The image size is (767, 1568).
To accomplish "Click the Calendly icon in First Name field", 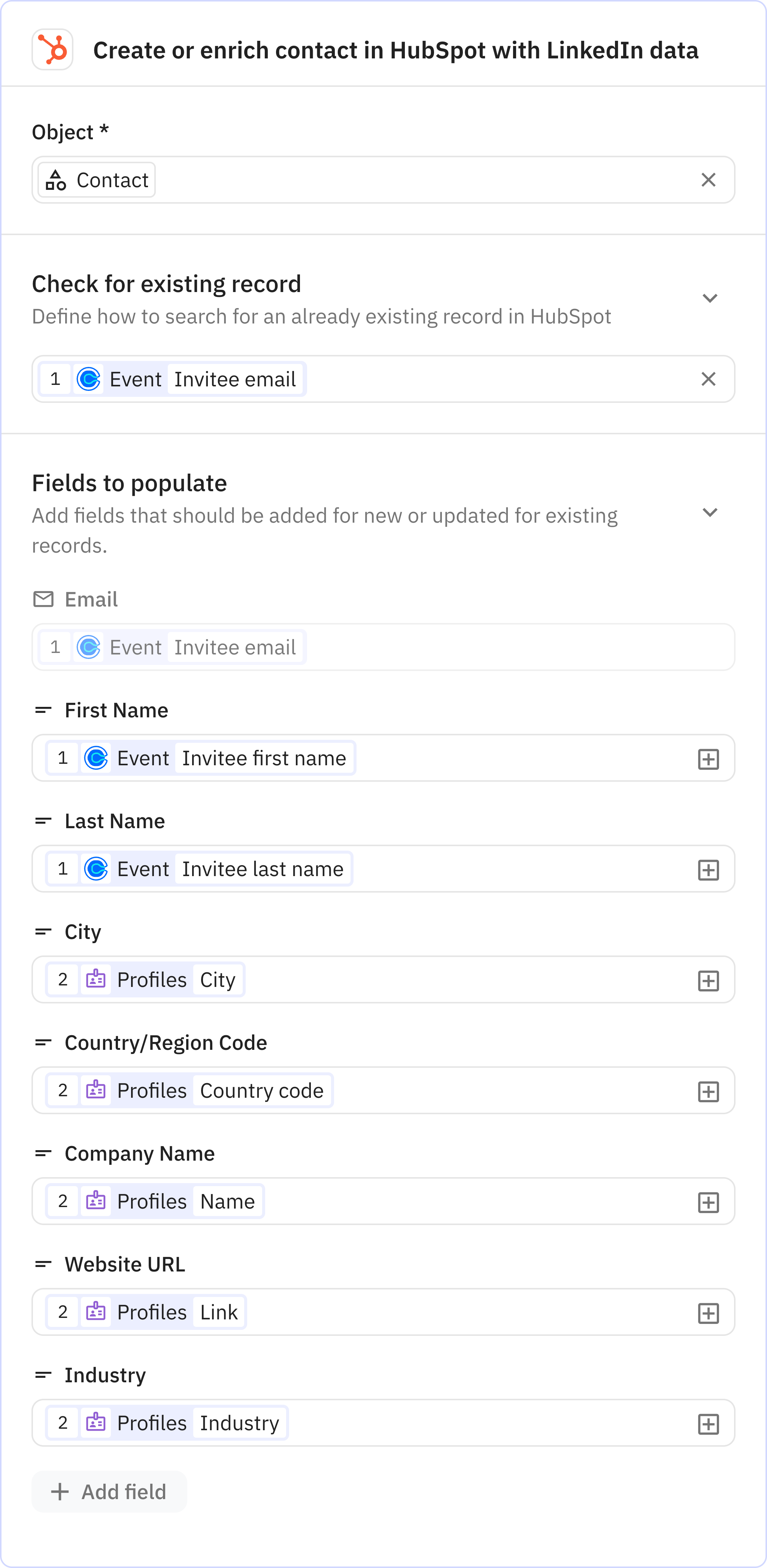I will click(96, 758).
